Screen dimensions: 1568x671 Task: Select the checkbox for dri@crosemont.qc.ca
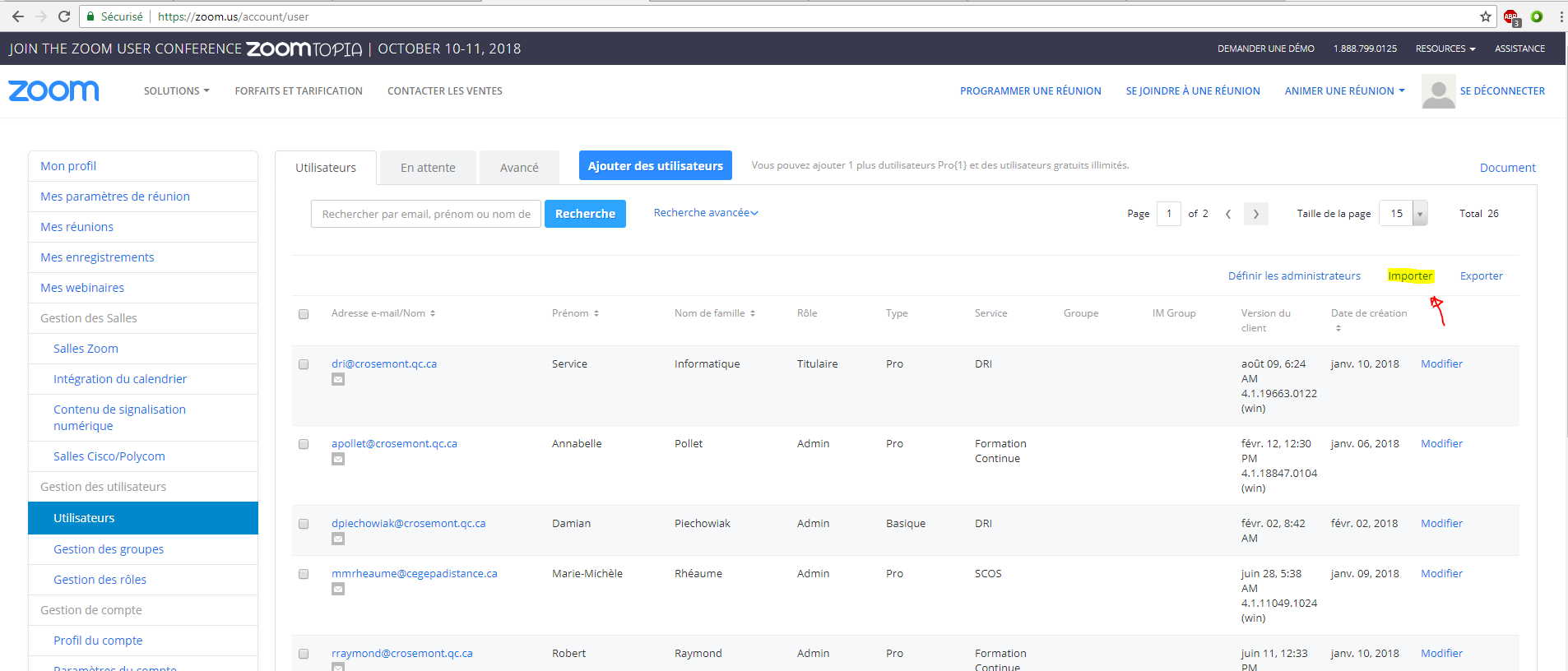click(304, 364)
